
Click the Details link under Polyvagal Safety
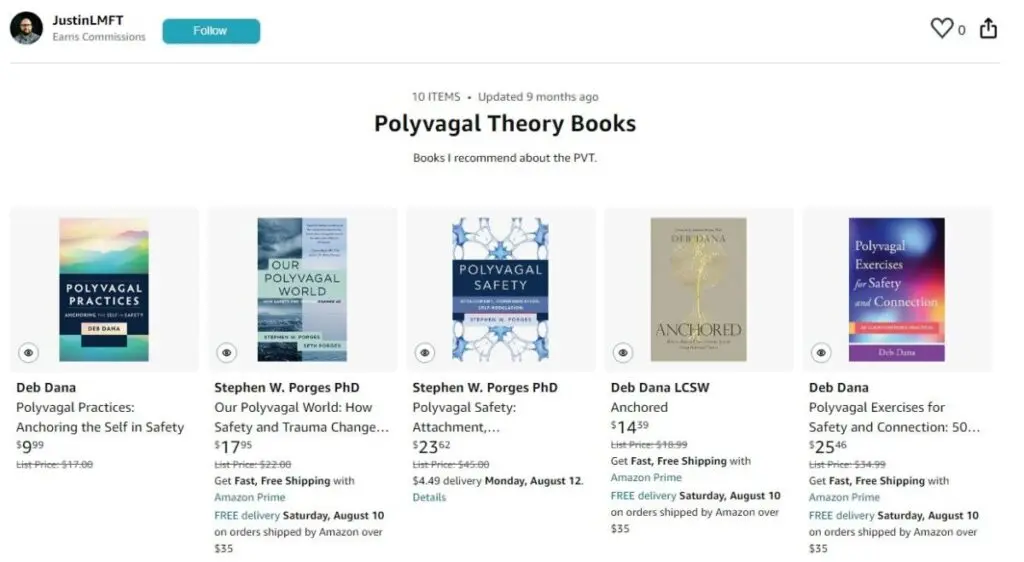click(429, 497)
